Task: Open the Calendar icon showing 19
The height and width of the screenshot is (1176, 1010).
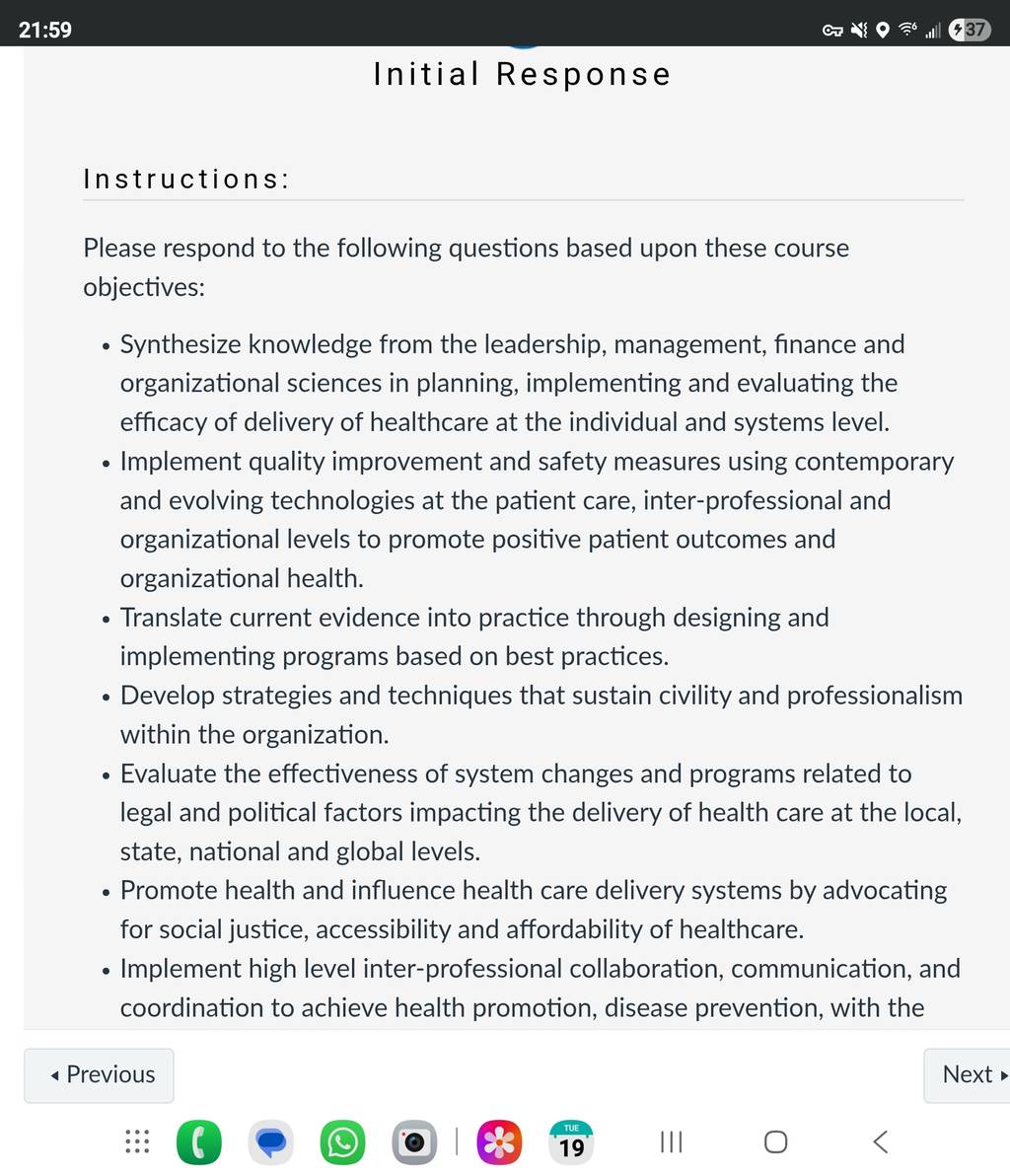Action: pos(571,1142)
